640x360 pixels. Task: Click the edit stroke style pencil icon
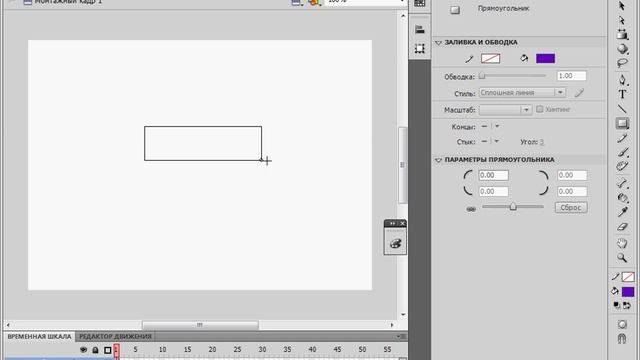(x=579, y=93)
